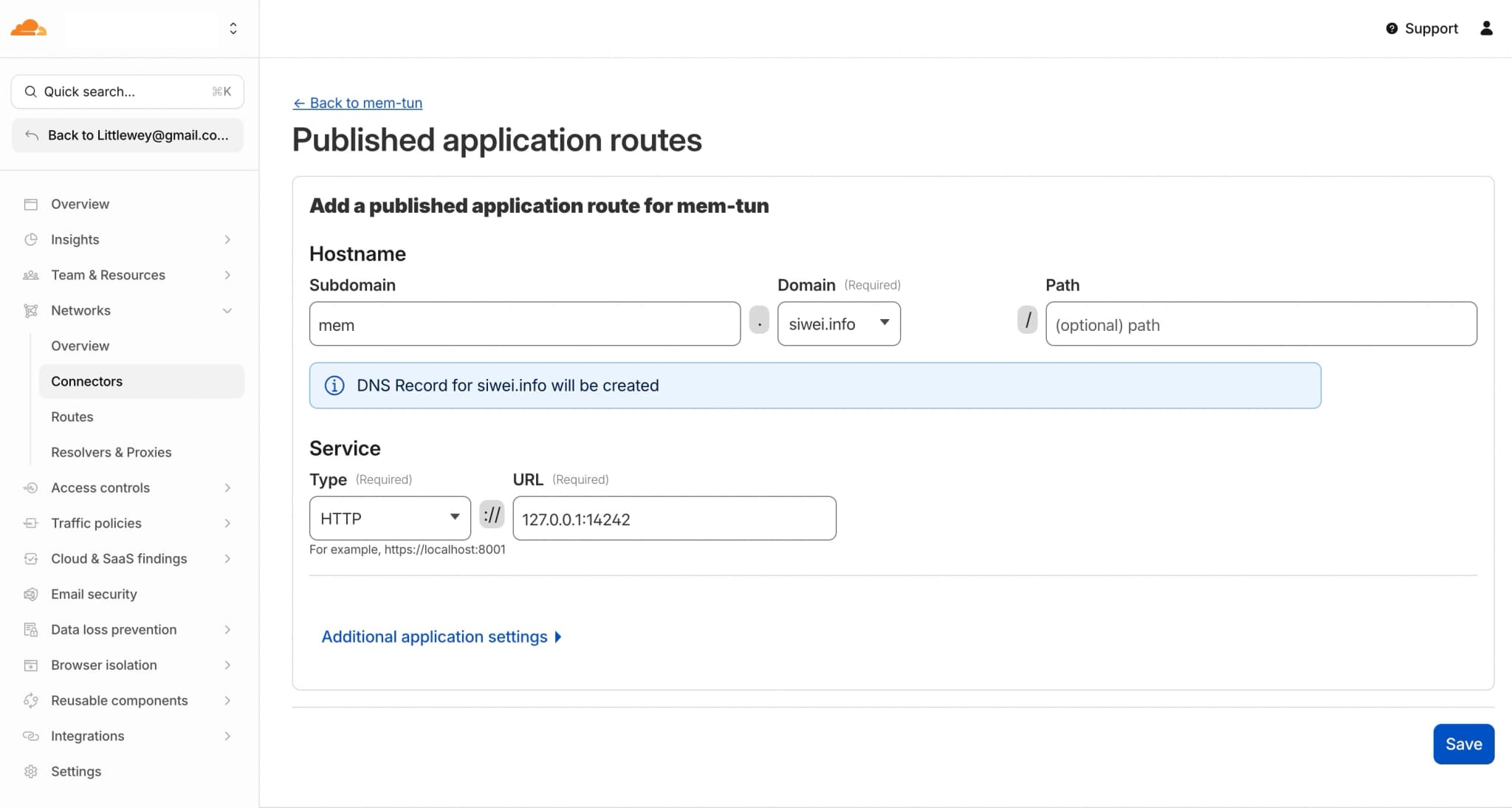
Task: Switch to the Routes sidebar item
Action: click(72, 417)
